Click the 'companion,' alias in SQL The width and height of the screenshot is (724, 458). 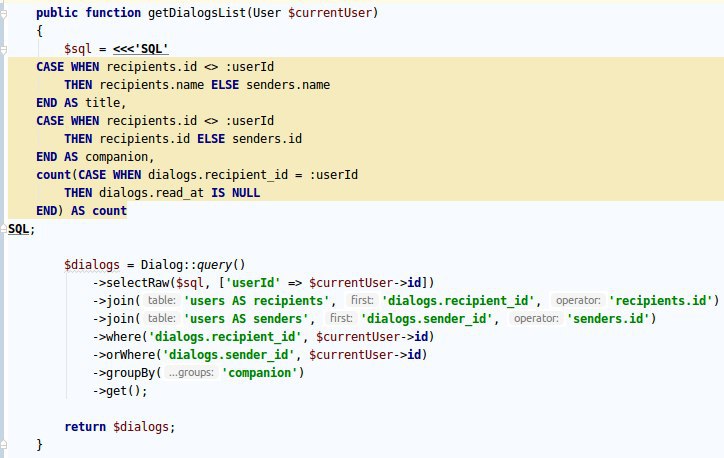pyautogui.click(x=119, y=157)
